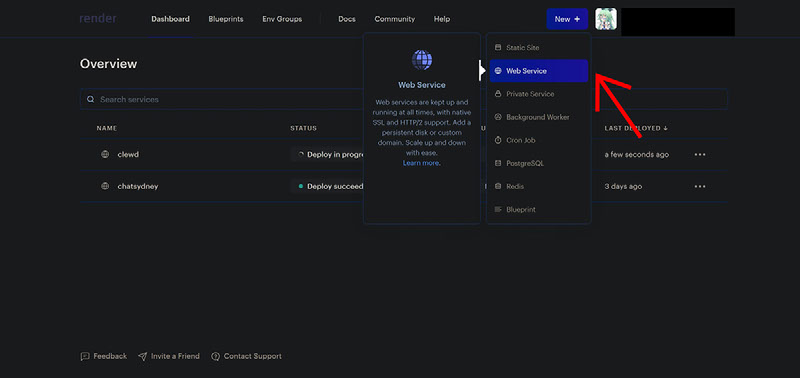The width and height of the screenshot is (800, 378).
Task: Click the PostgreSQL database icon
Action: click(x=498, y=163)
